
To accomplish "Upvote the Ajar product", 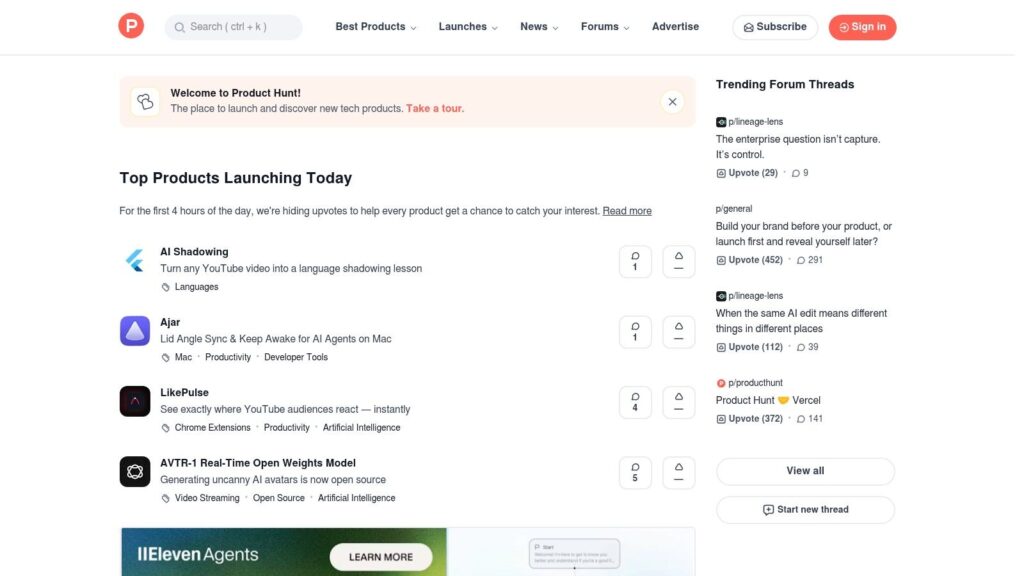I will (679, 332).
